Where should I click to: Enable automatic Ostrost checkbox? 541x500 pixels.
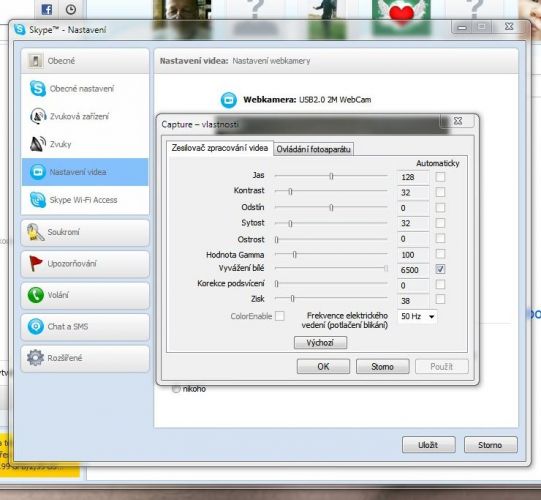440,238
